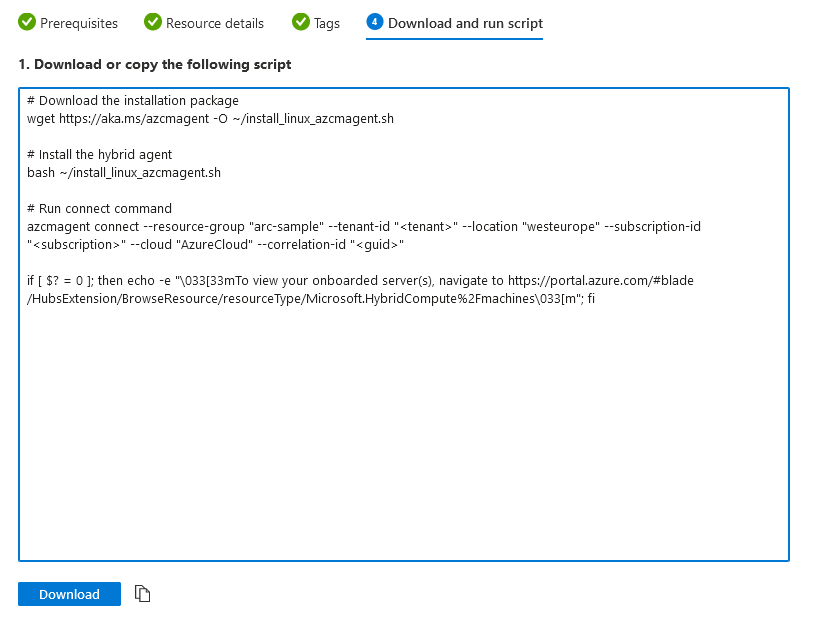
Task: Open the Resource details step tab
Action: (204, 23)
